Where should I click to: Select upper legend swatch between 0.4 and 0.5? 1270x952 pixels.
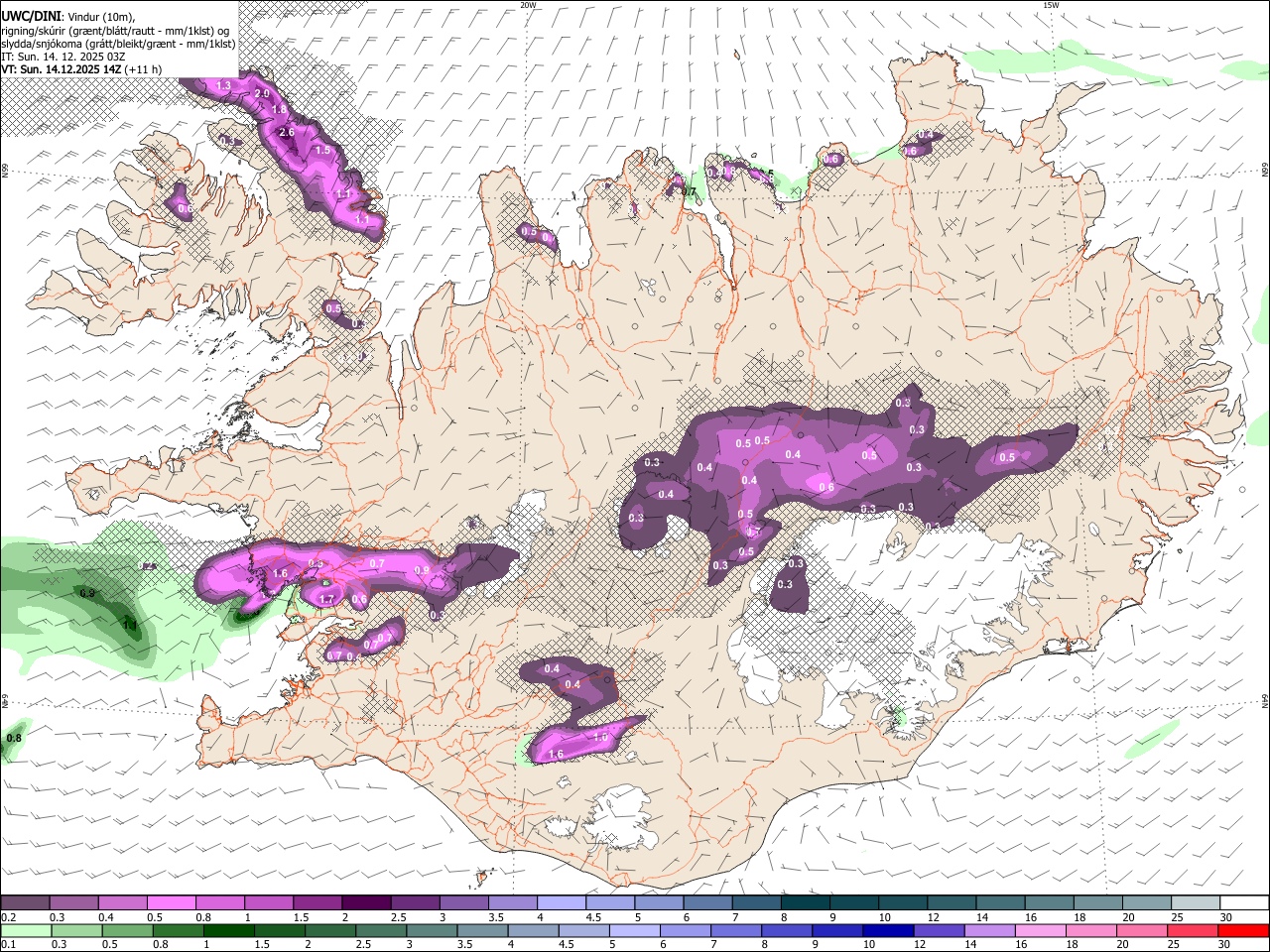click(122, 902)
